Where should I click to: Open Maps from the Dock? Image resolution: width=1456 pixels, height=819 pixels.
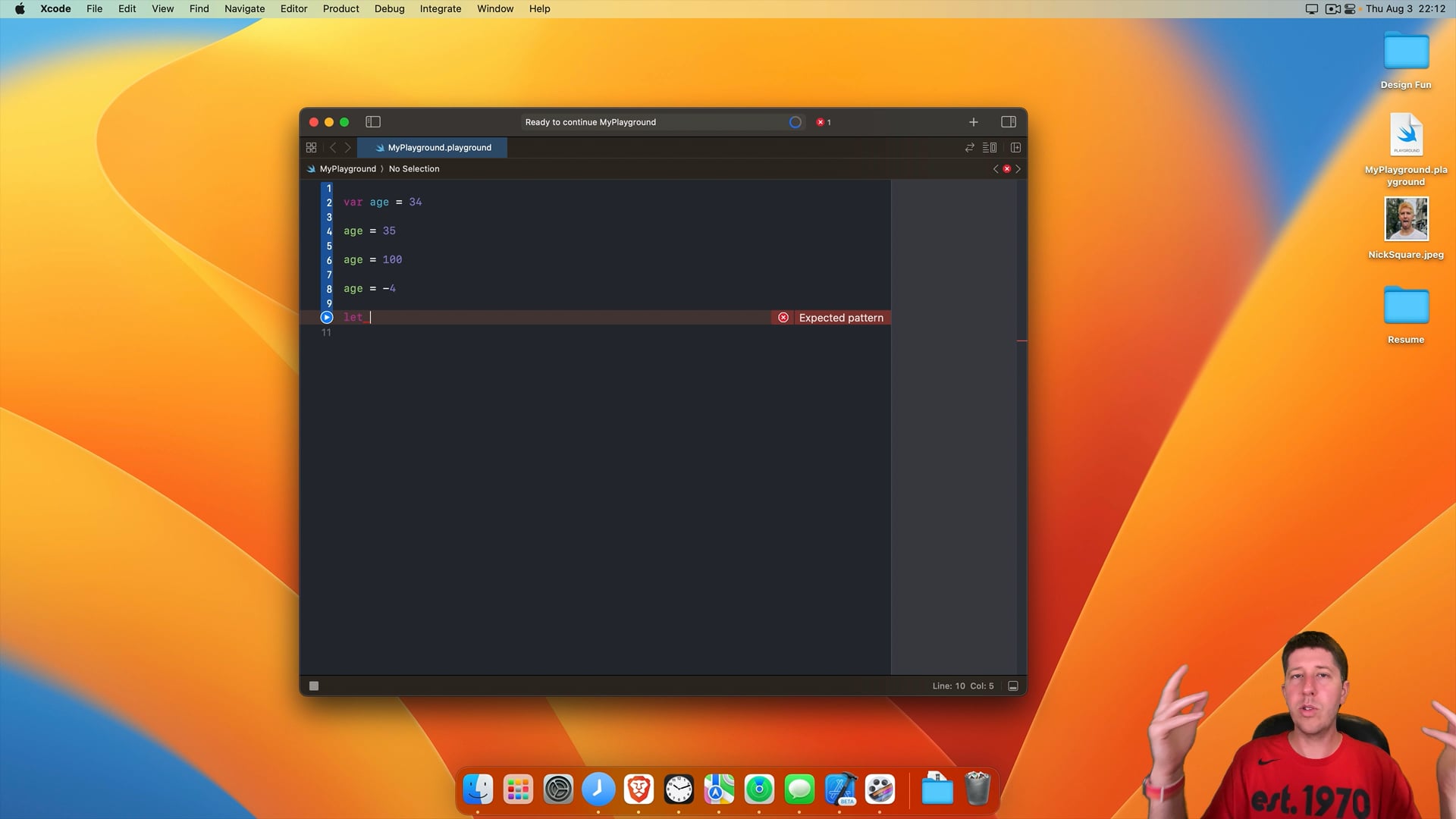pos(719,789)
